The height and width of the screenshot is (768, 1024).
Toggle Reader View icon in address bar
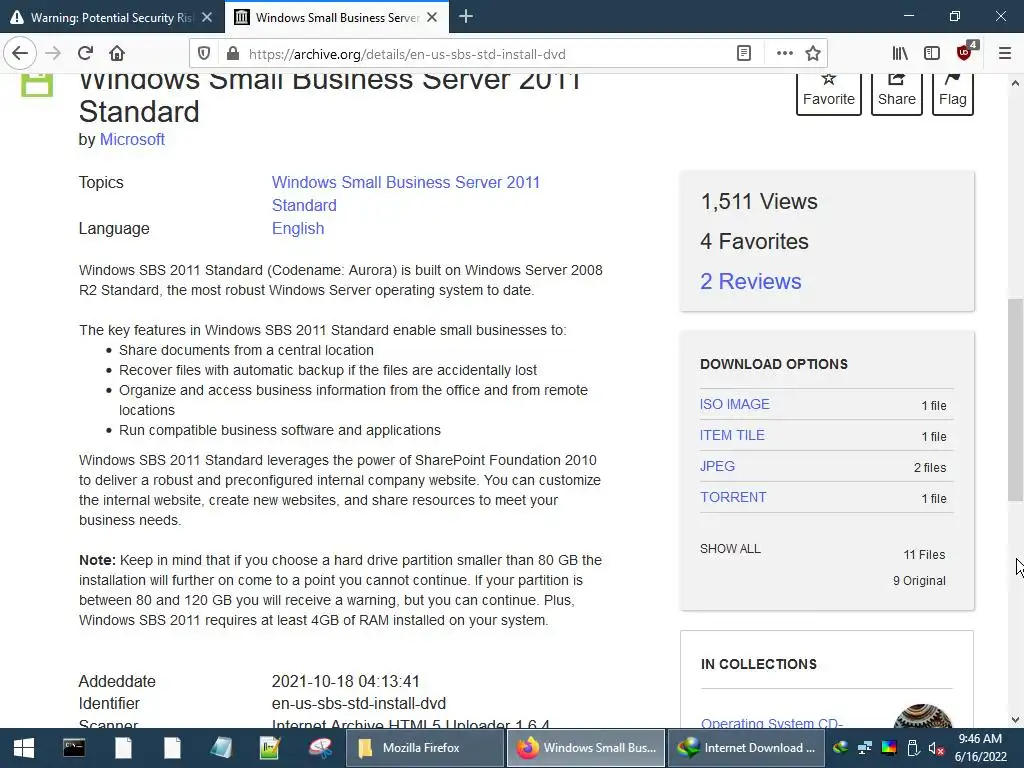pos(744,54)
